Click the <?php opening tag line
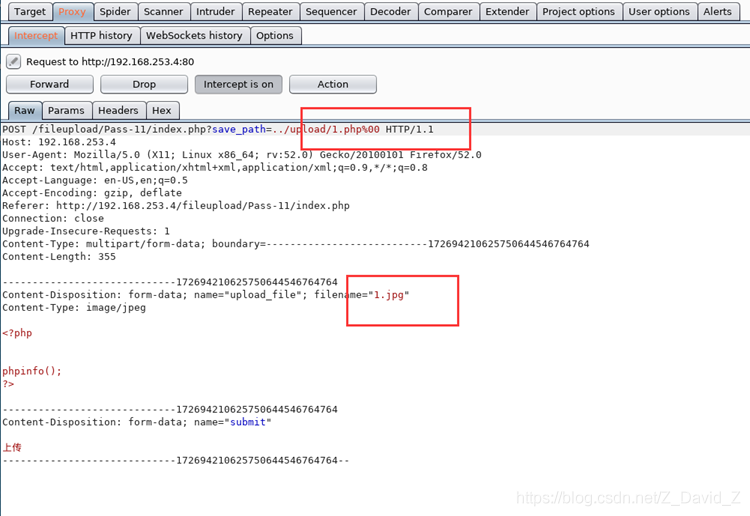This screenshot has height=516, width=750. [17, 333]
